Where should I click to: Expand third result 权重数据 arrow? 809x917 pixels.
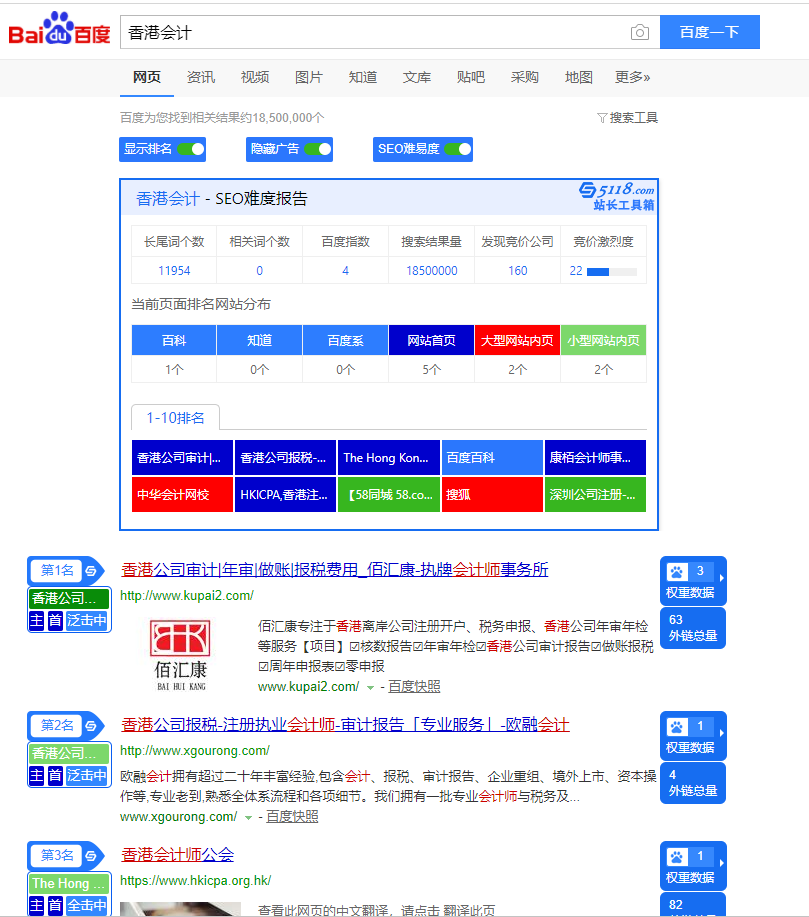722,863
